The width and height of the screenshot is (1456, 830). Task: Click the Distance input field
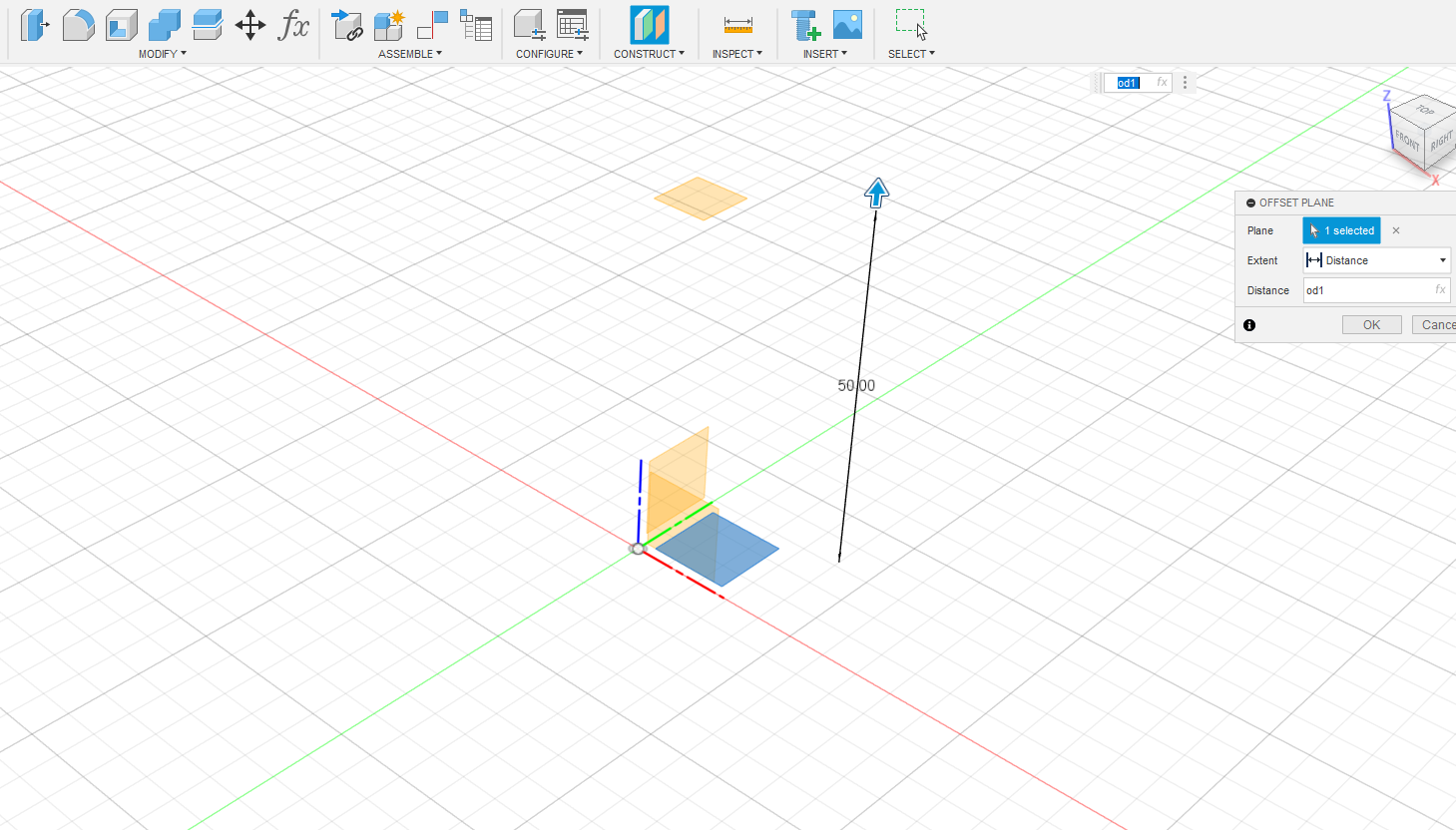pyautogui.click(x=1376, y=290)
